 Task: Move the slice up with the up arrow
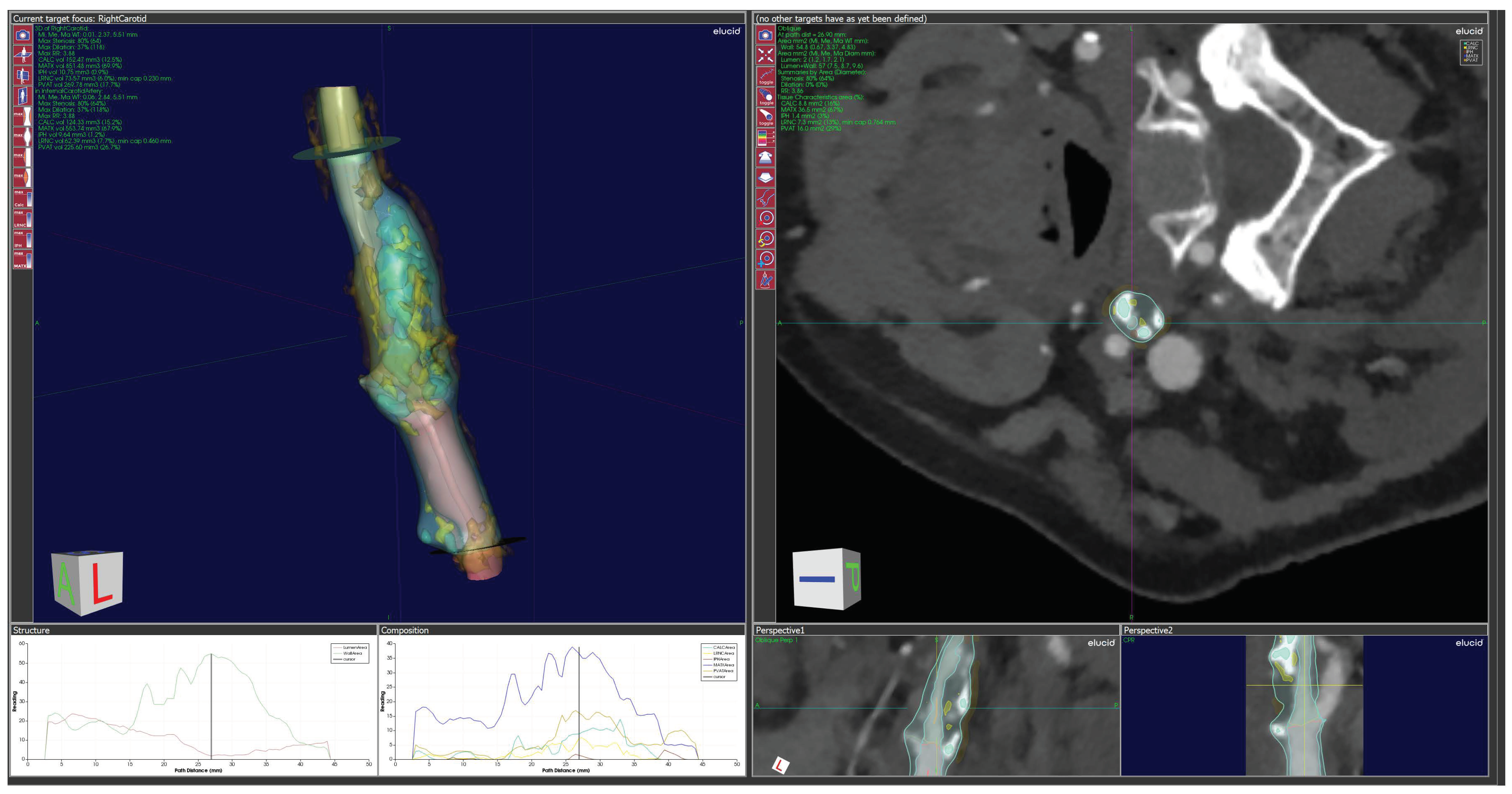[x=765, y=157]
